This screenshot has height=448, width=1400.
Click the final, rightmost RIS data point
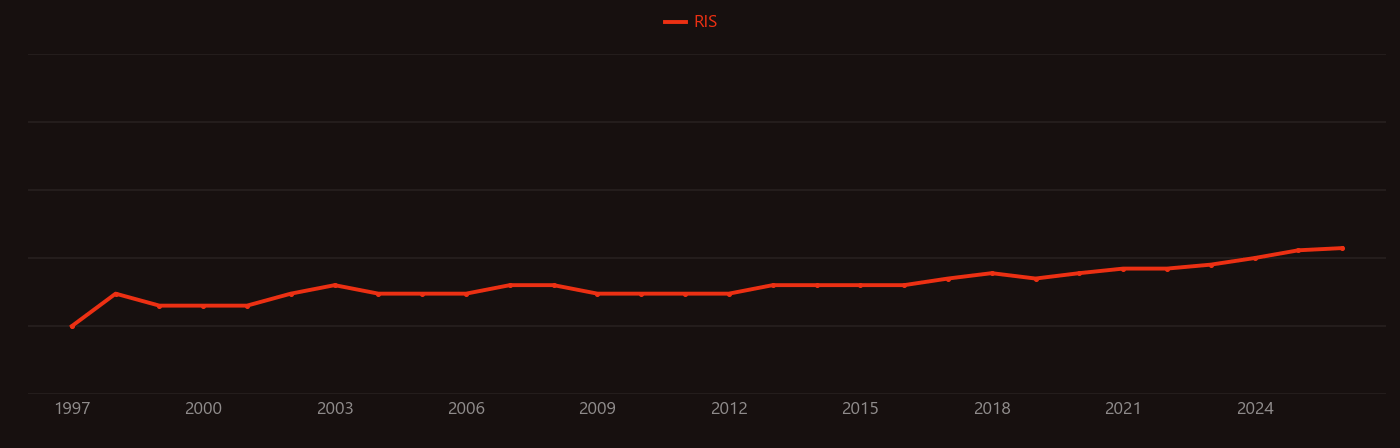pos(1342,248)
